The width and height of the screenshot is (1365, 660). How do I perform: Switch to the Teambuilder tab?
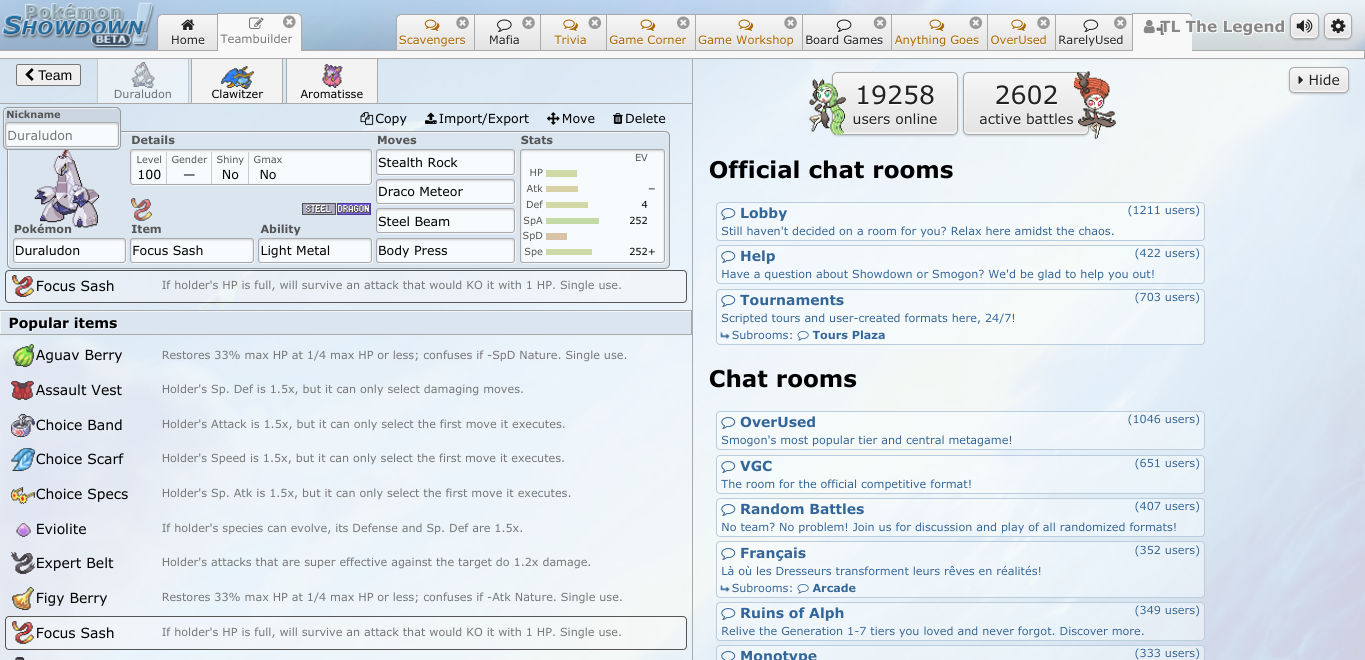tap(257, 32)
